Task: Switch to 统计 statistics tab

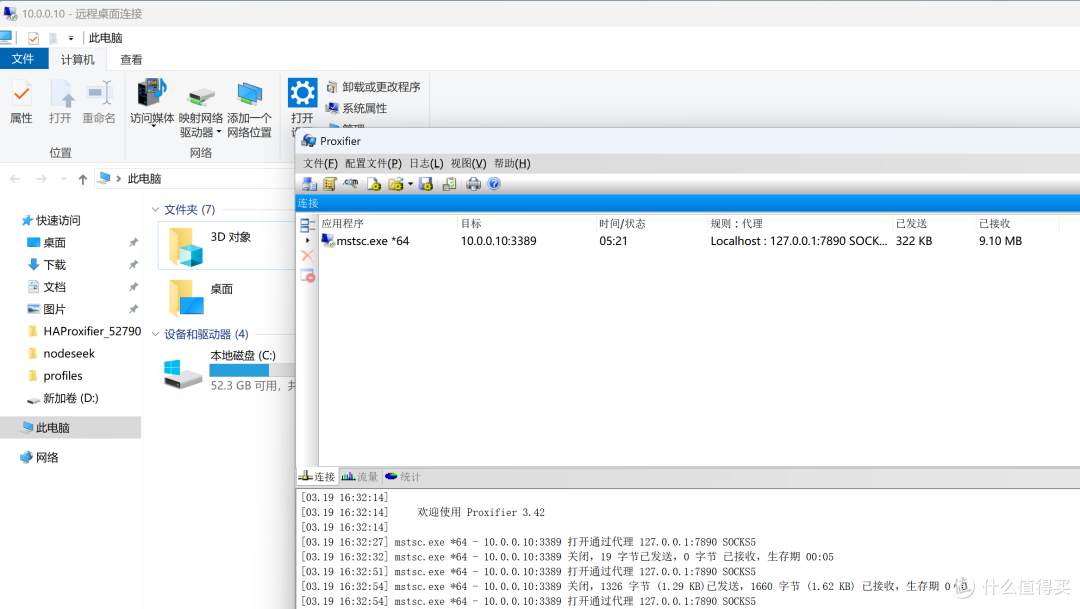Action: pos(403,477)
